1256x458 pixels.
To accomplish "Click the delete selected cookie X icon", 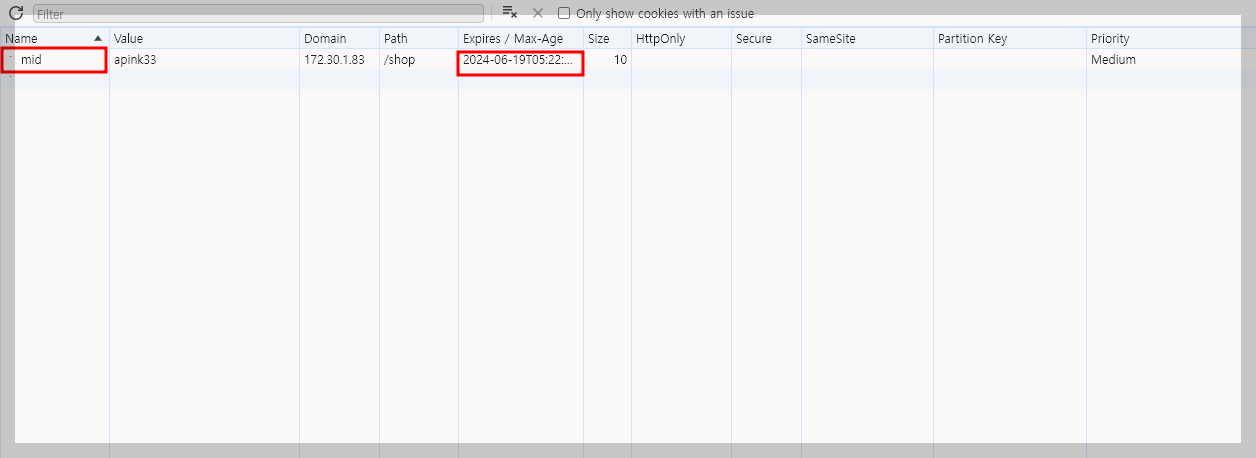I will click(x=538, y=13).
